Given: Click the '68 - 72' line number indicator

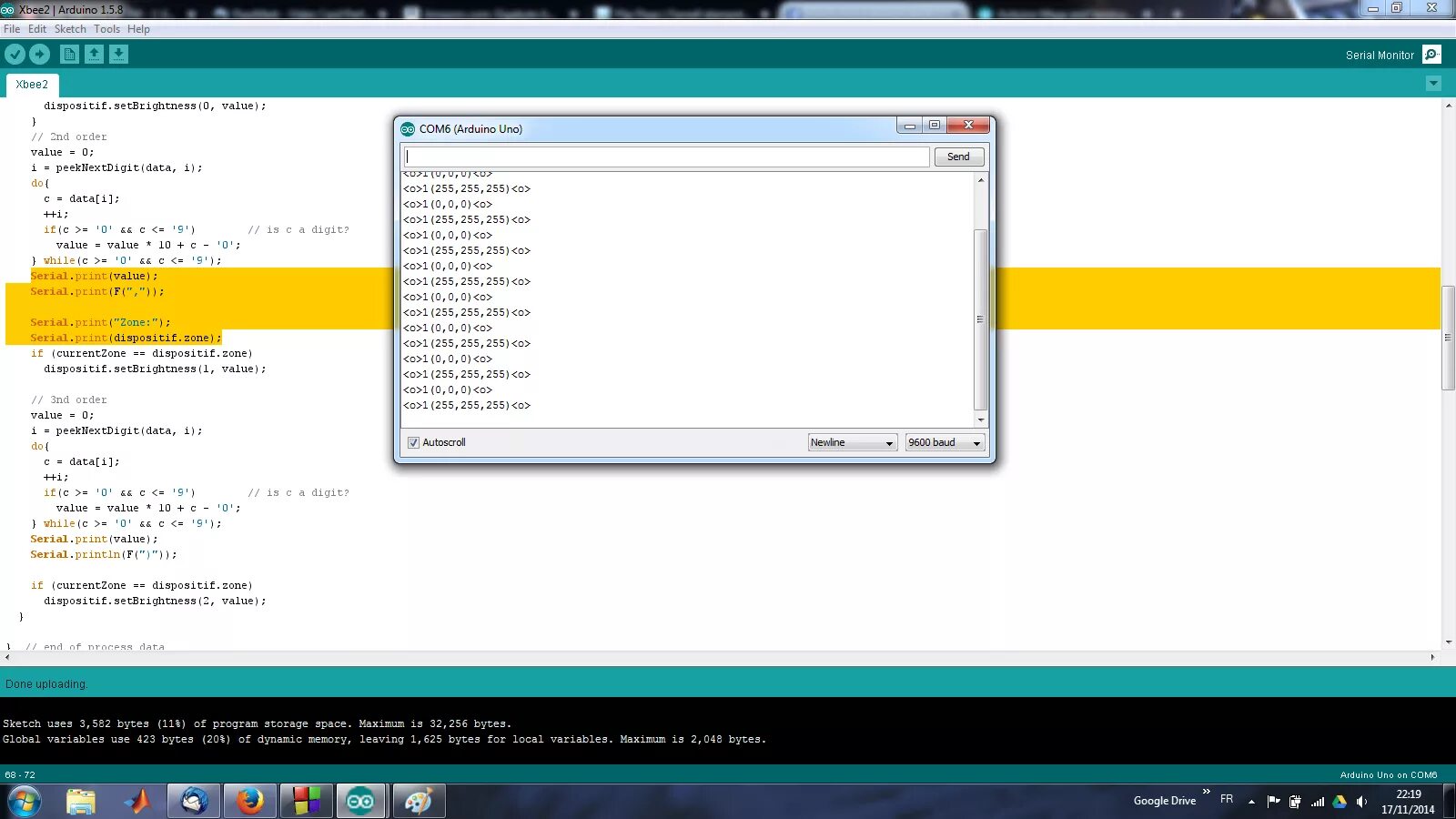Looking at the screenshot, I should (x=20, y=775).
